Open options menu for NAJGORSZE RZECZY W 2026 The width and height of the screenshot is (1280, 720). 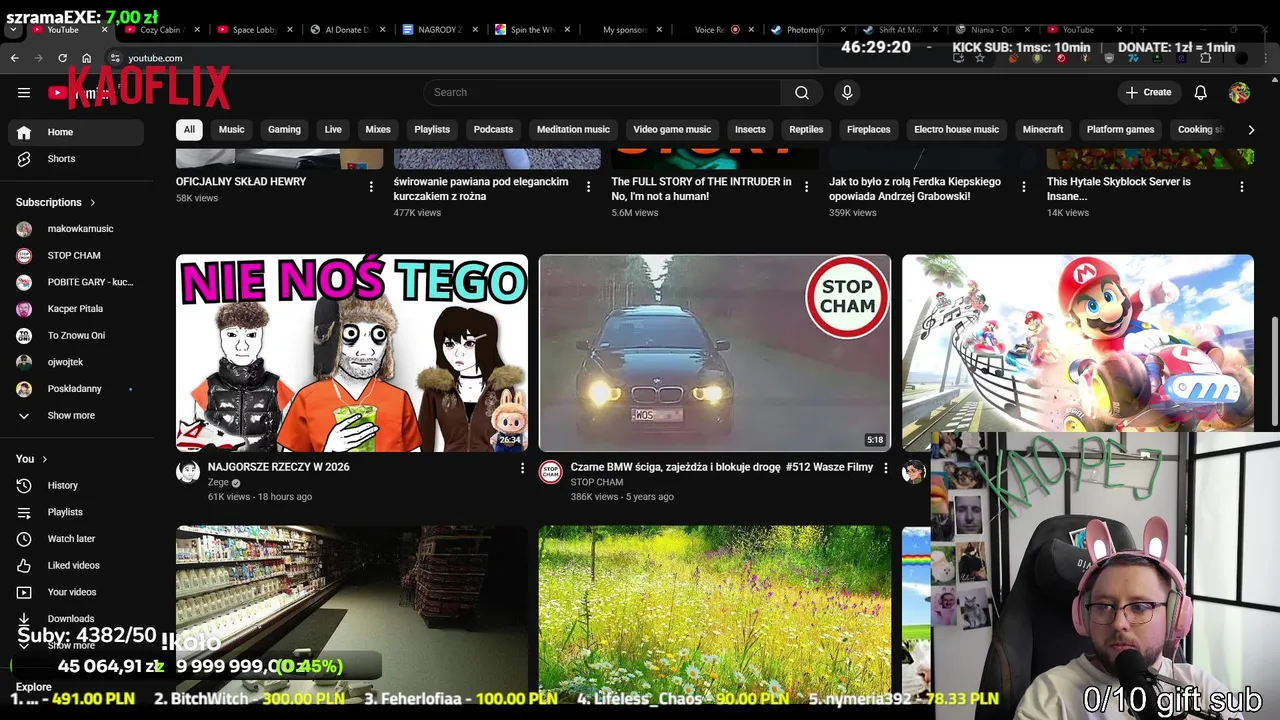coord(522,468)
